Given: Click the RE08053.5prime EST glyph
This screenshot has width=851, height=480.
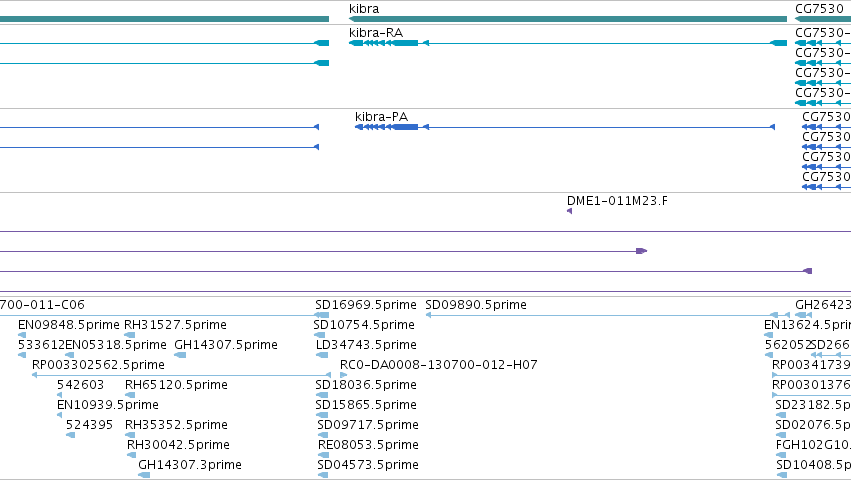Looking at the screenshot, I should (323, 455).
